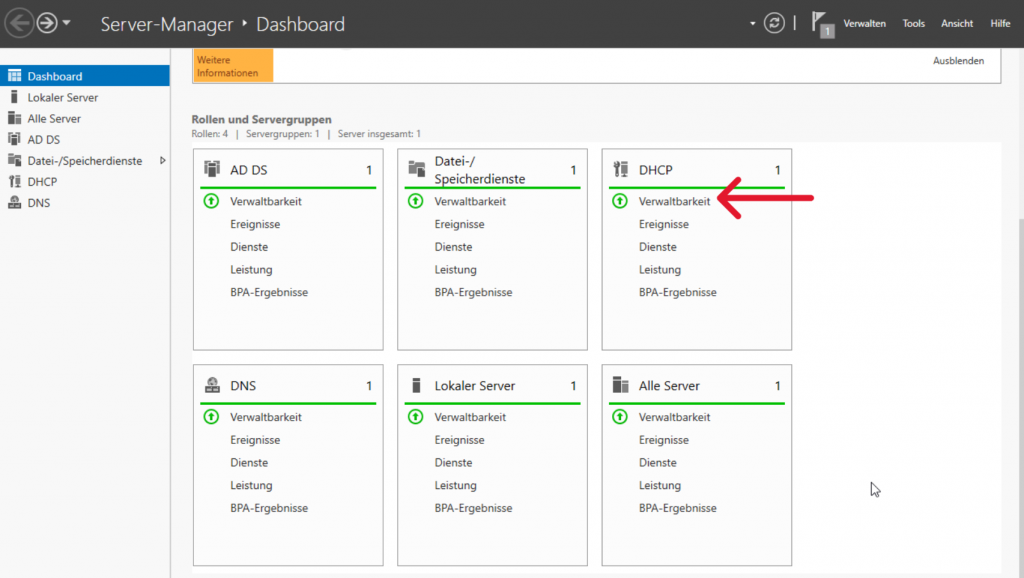This screenshot has width=1024, height=578.
Task: Click the AD DS tile icon
Action: tap(212, 170)
